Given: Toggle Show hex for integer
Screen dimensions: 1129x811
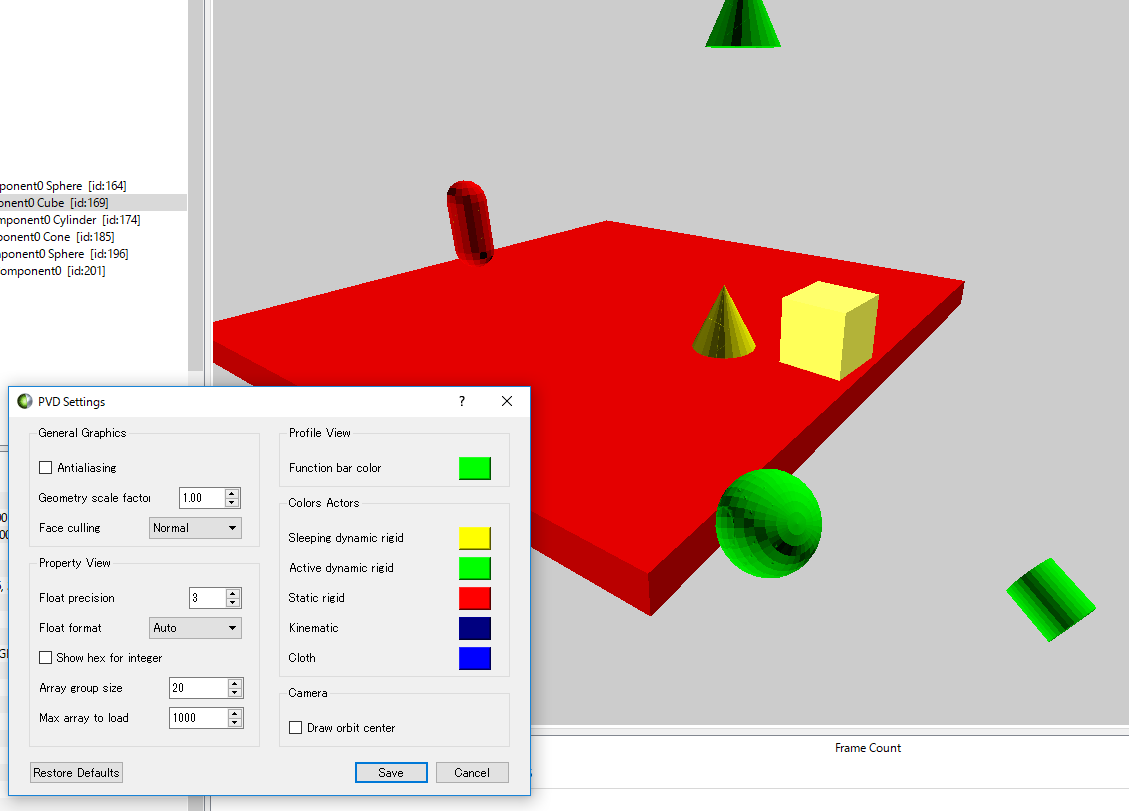Looking at the screenshot, I should click(45, 658).
